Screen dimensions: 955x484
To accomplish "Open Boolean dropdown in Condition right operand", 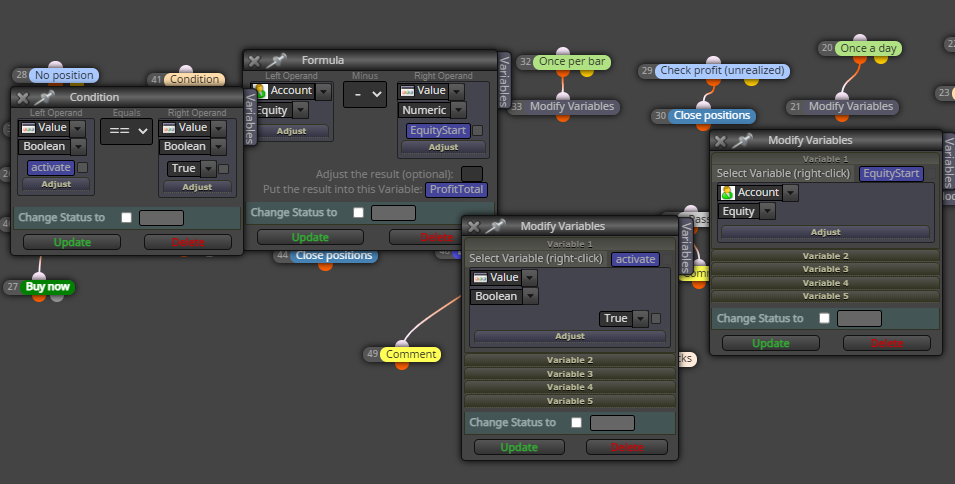I will [218, 147].
